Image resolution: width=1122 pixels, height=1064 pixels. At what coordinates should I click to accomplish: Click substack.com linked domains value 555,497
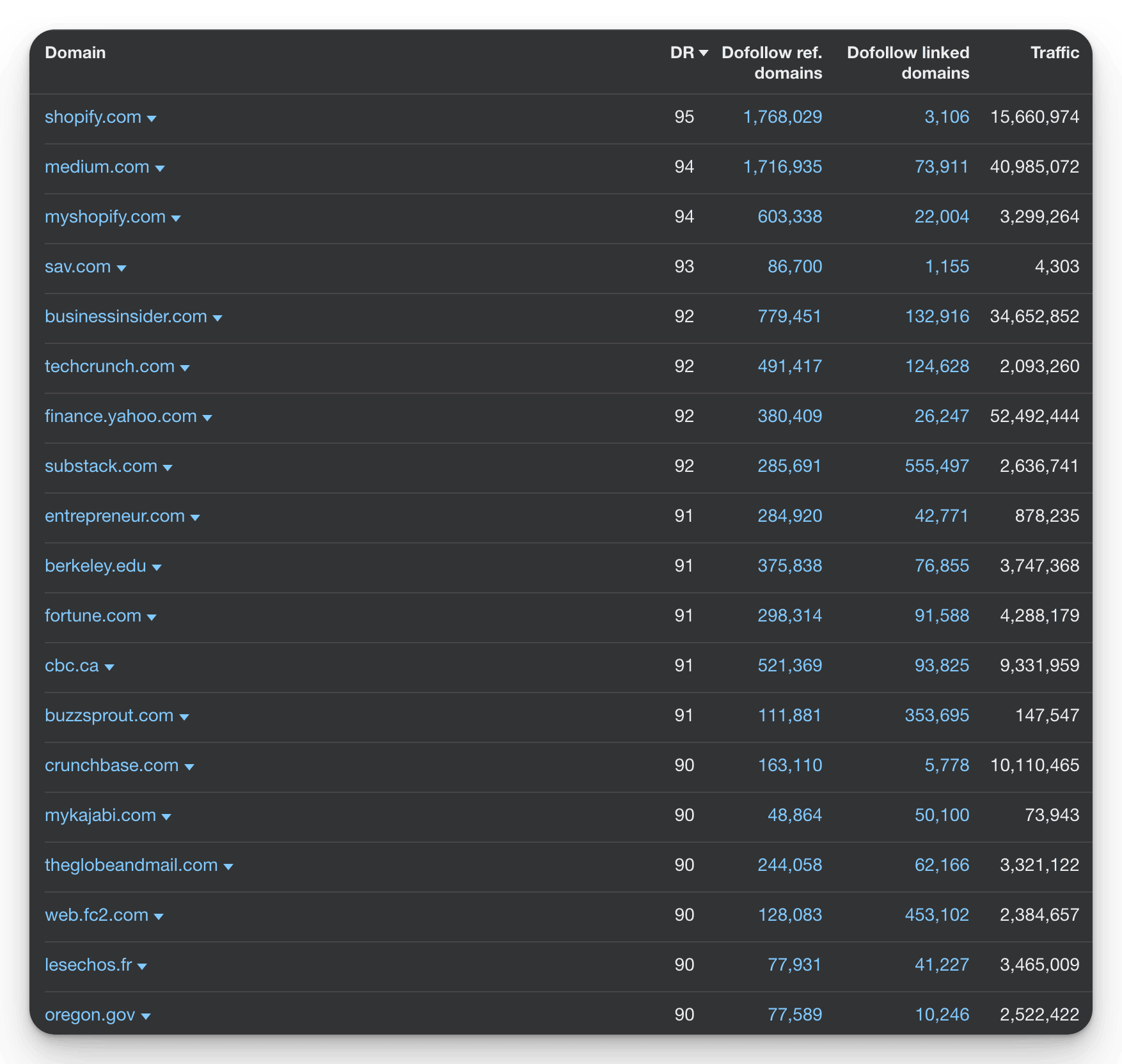tap(937, 466)
